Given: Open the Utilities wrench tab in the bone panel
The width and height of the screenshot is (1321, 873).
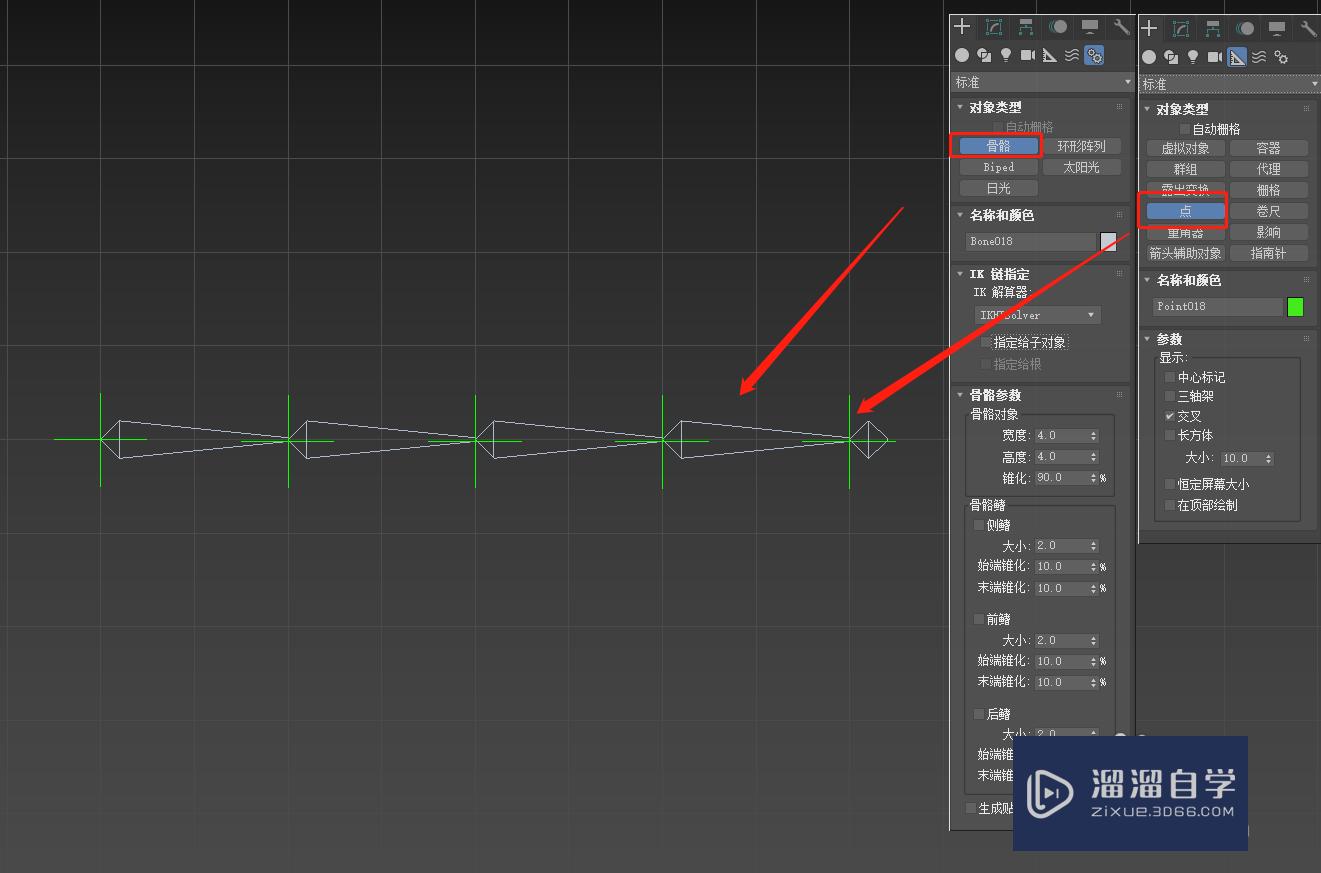Looking at the screenshot, I should [x=1122, y=27].
